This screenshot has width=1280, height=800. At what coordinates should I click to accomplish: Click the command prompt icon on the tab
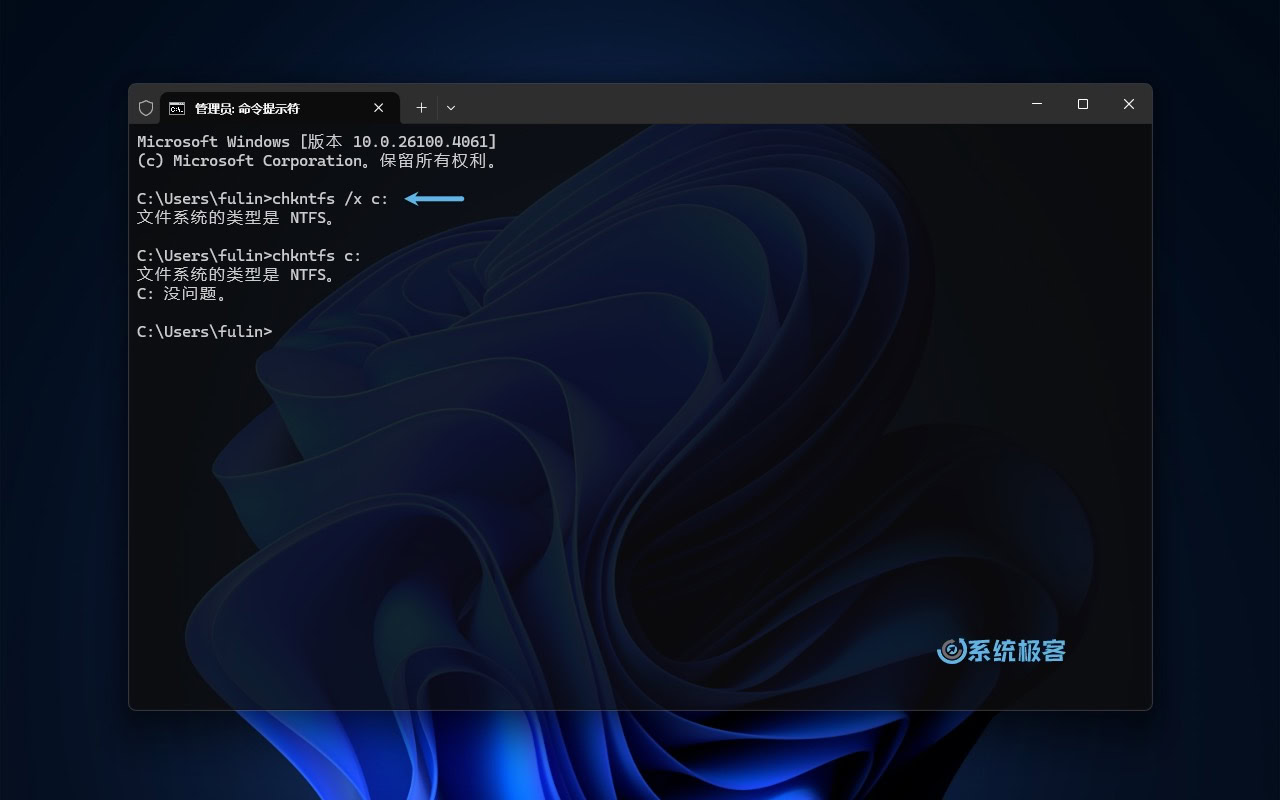(177, 108)
